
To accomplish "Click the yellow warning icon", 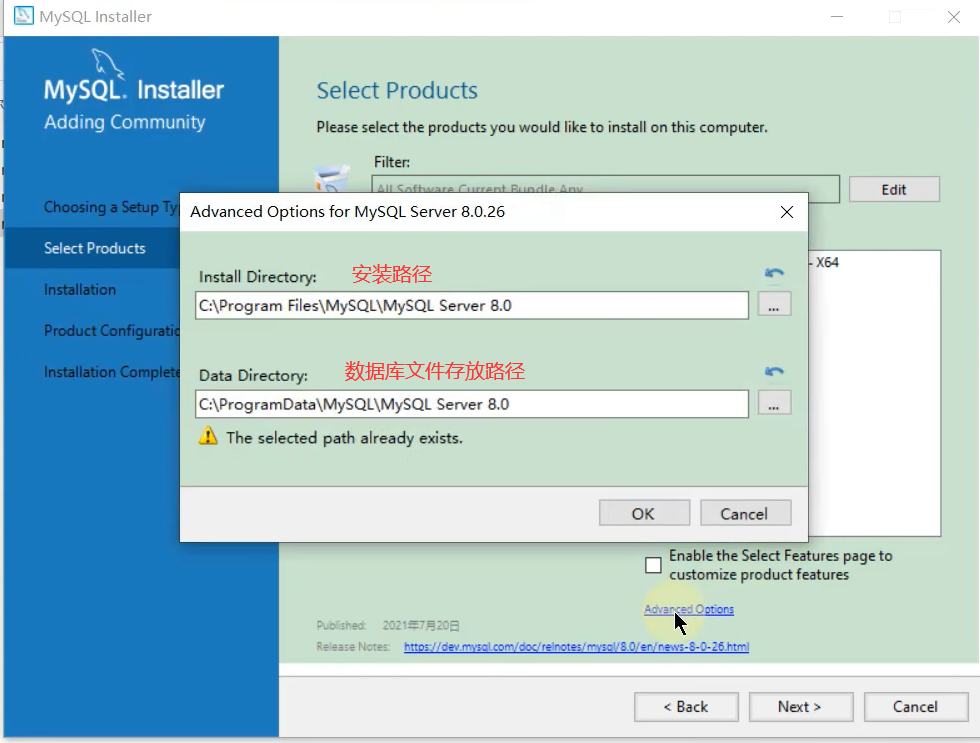I will point(208,437).
